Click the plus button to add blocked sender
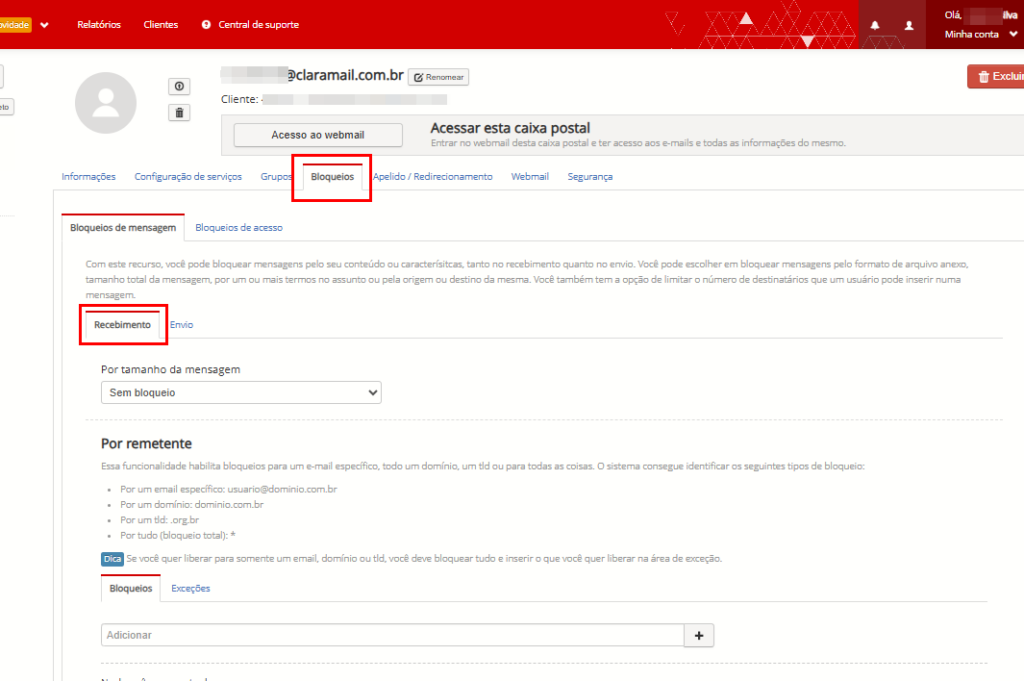 click(x=698, y=635)
